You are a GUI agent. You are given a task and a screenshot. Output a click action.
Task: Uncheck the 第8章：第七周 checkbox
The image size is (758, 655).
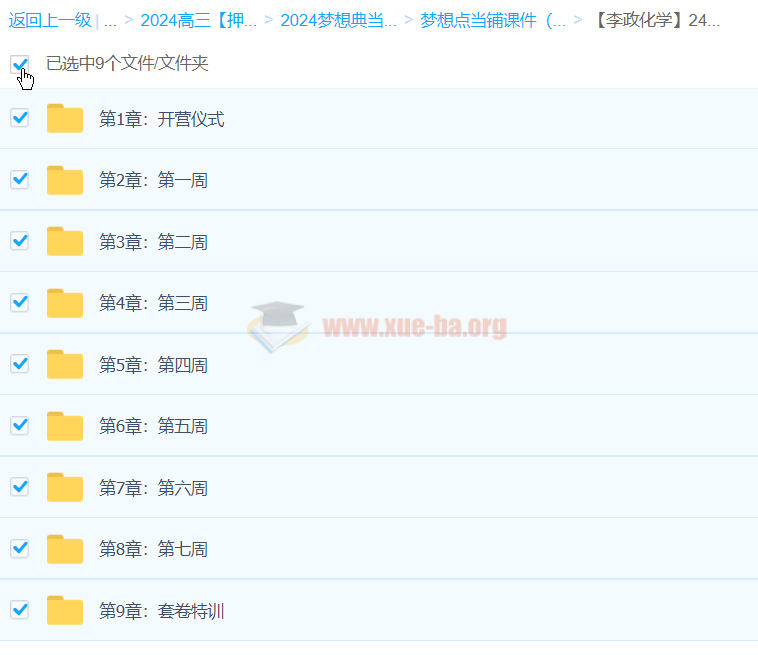[x=20, y=548]
